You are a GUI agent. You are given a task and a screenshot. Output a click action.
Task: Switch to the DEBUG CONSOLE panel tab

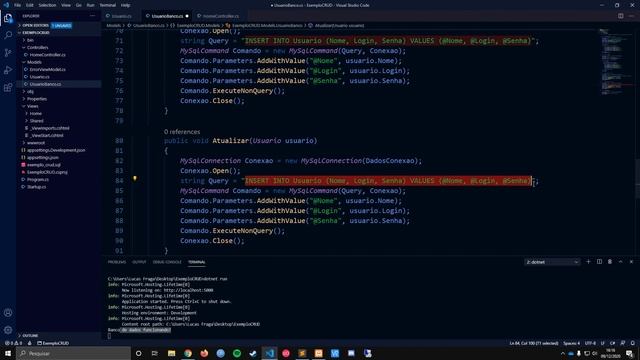[167, 262]
